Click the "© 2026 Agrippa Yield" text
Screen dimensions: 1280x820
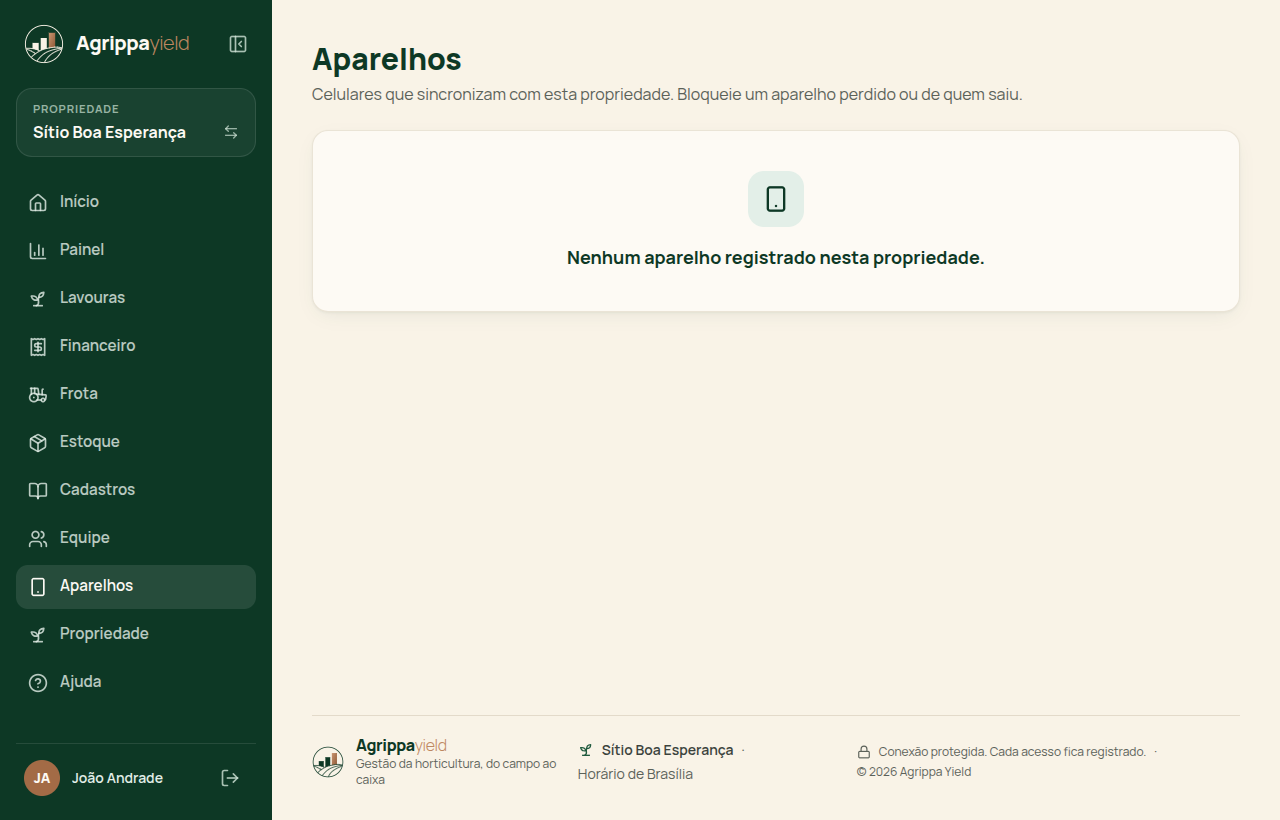coord(914,772)
